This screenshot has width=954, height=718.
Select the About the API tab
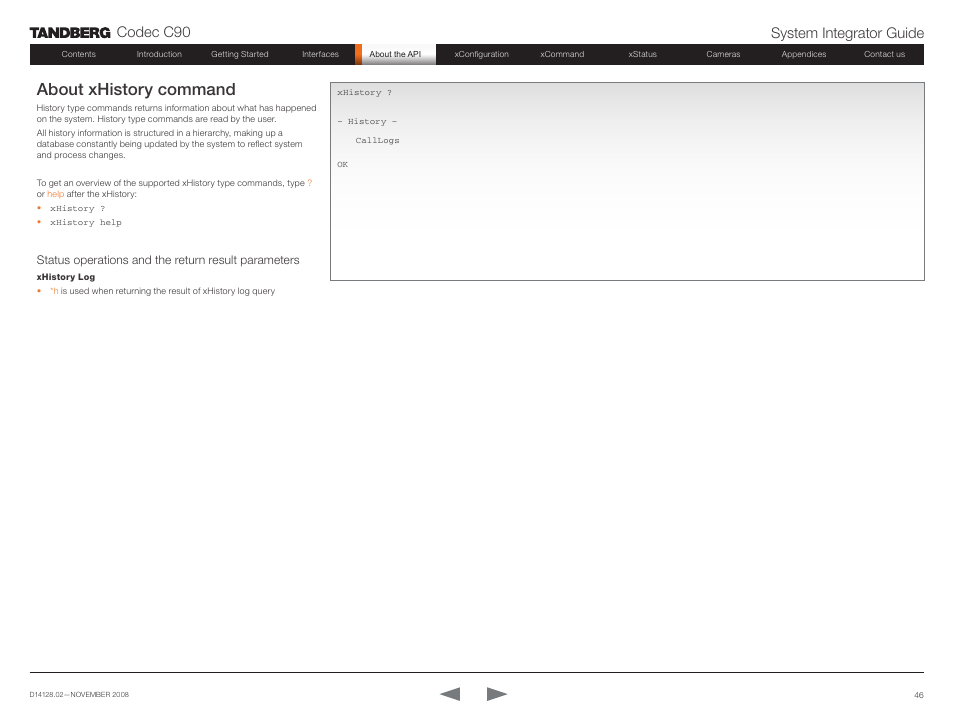point(395,55)
